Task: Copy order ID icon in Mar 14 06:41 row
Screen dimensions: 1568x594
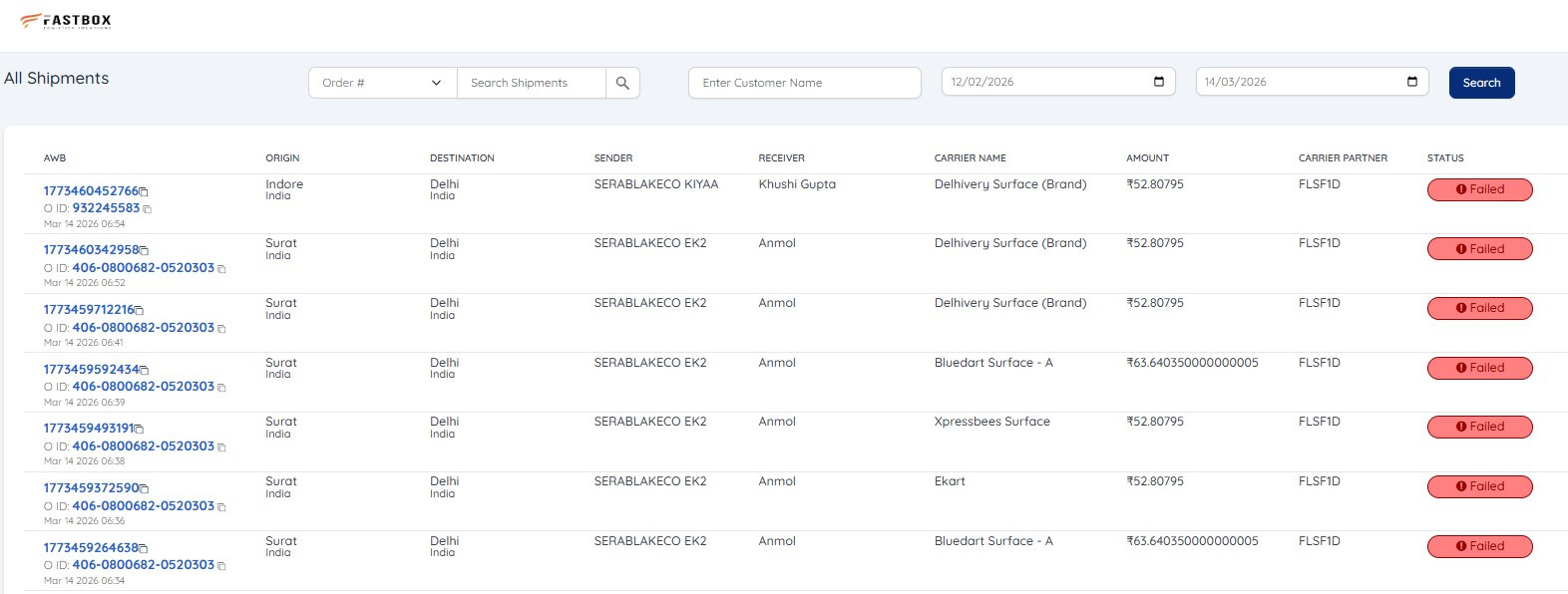Action: pyautogui.click(x=221, y=329)
